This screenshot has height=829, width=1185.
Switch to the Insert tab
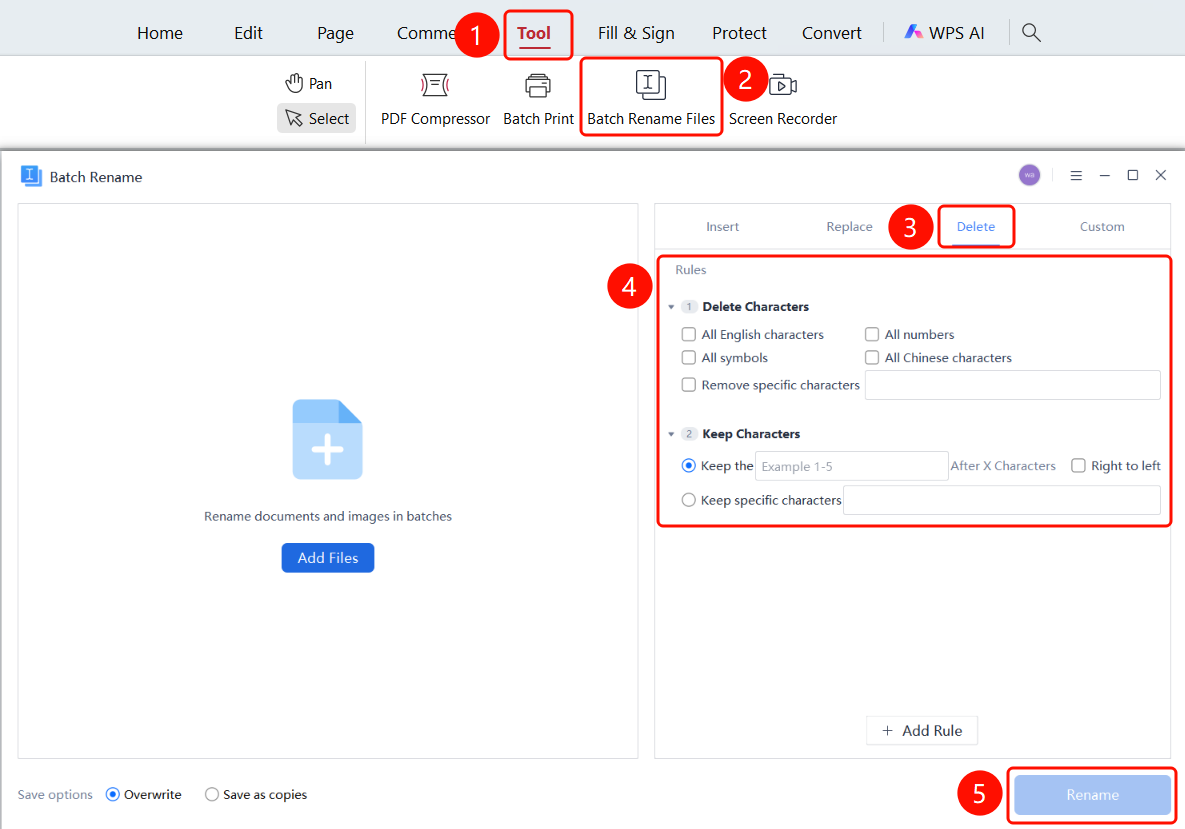point(722,227)
